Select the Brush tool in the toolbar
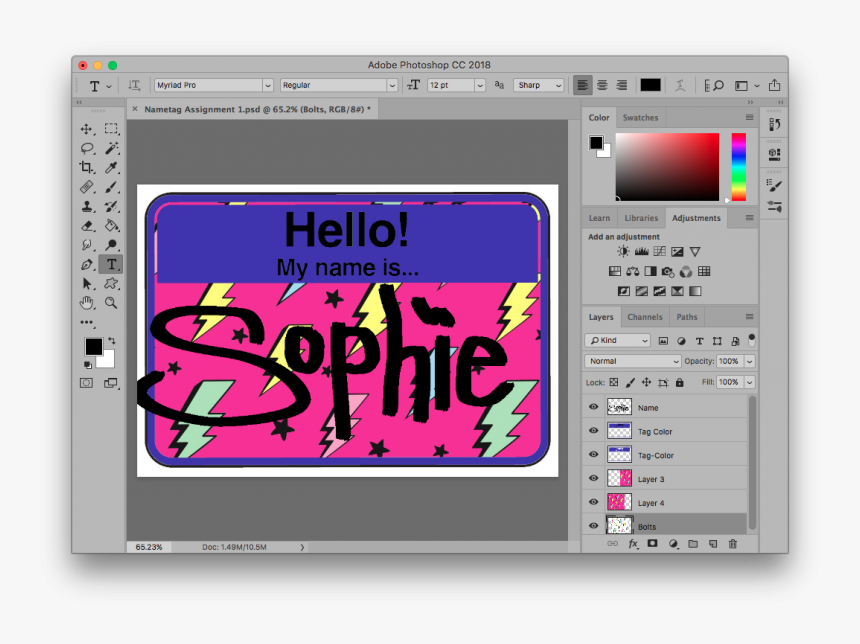Screen dimensions: 860x644 tap(112, 187)
